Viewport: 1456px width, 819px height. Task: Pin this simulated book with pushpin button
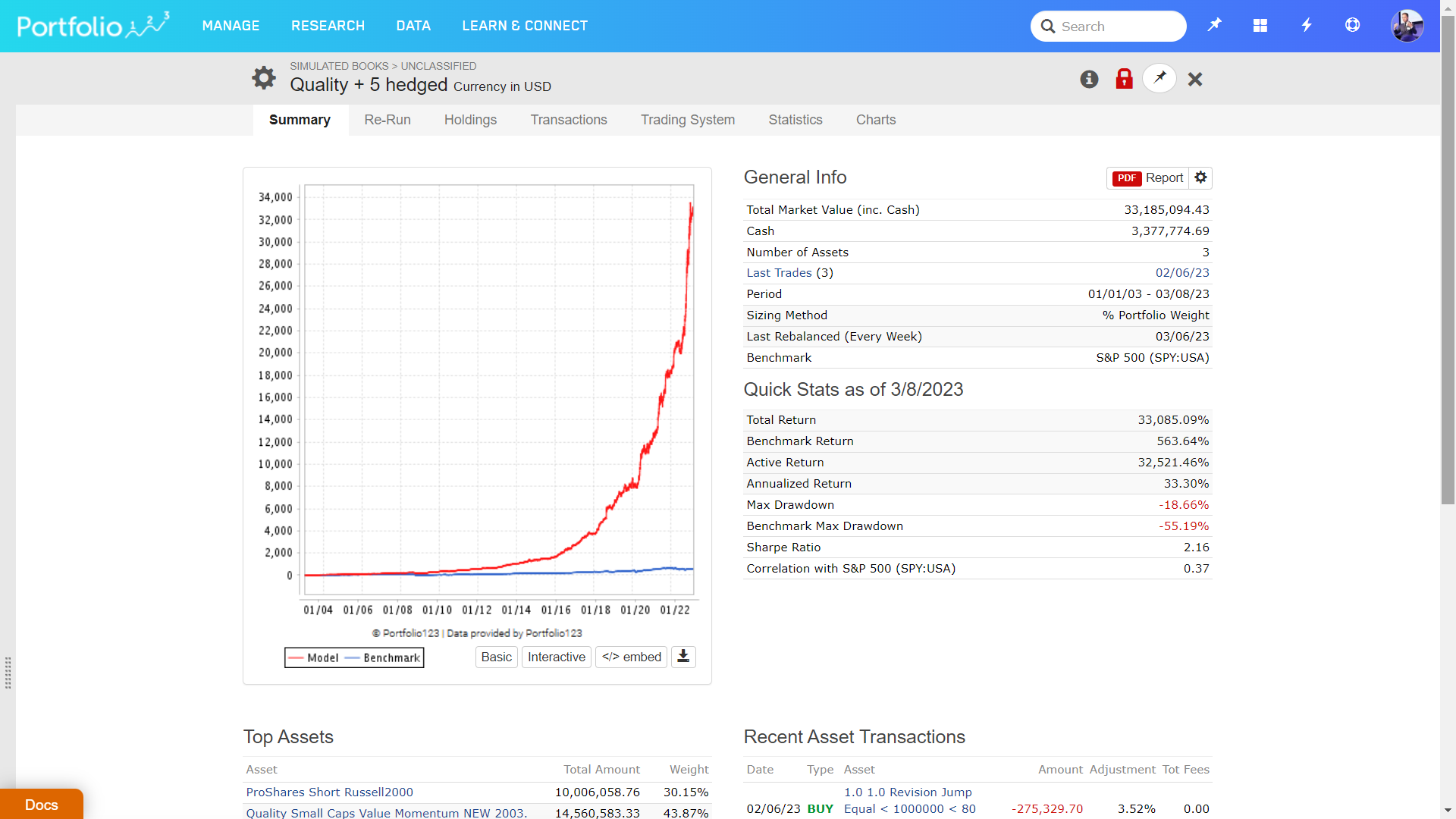pyautogui.click(x=1159, y=78)
